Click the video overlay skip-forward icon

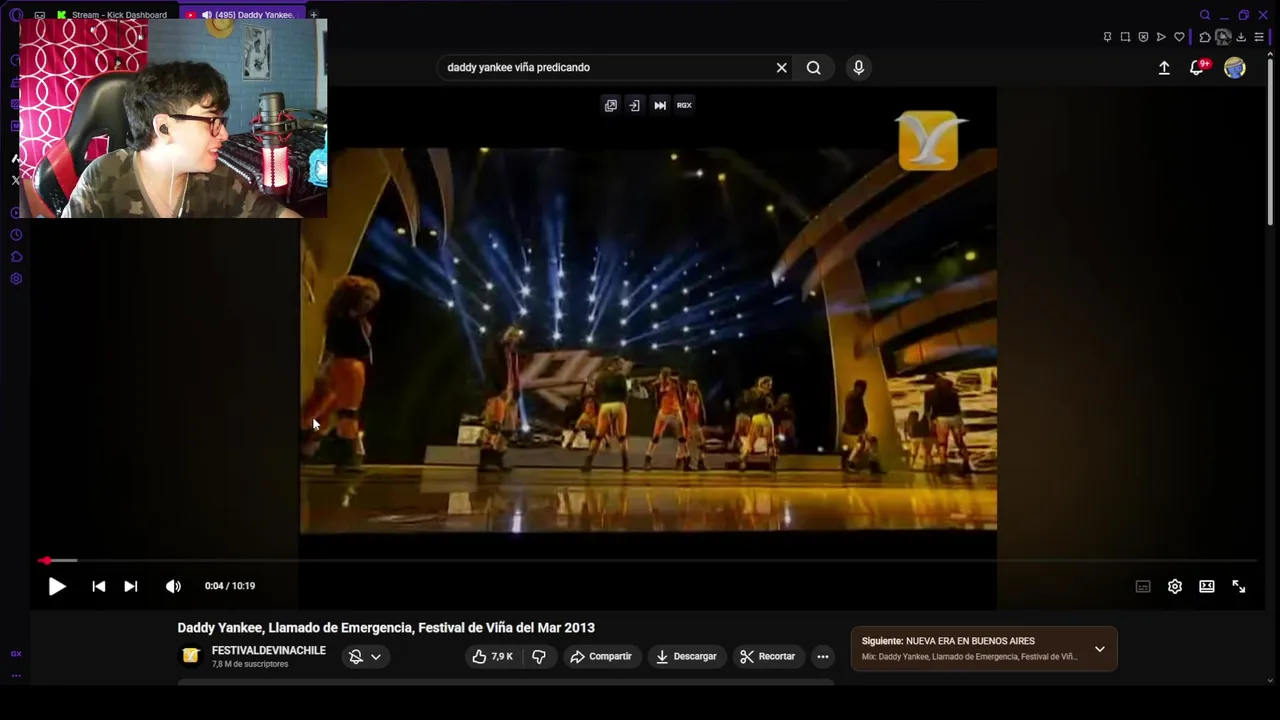click(x=660, y=105)
